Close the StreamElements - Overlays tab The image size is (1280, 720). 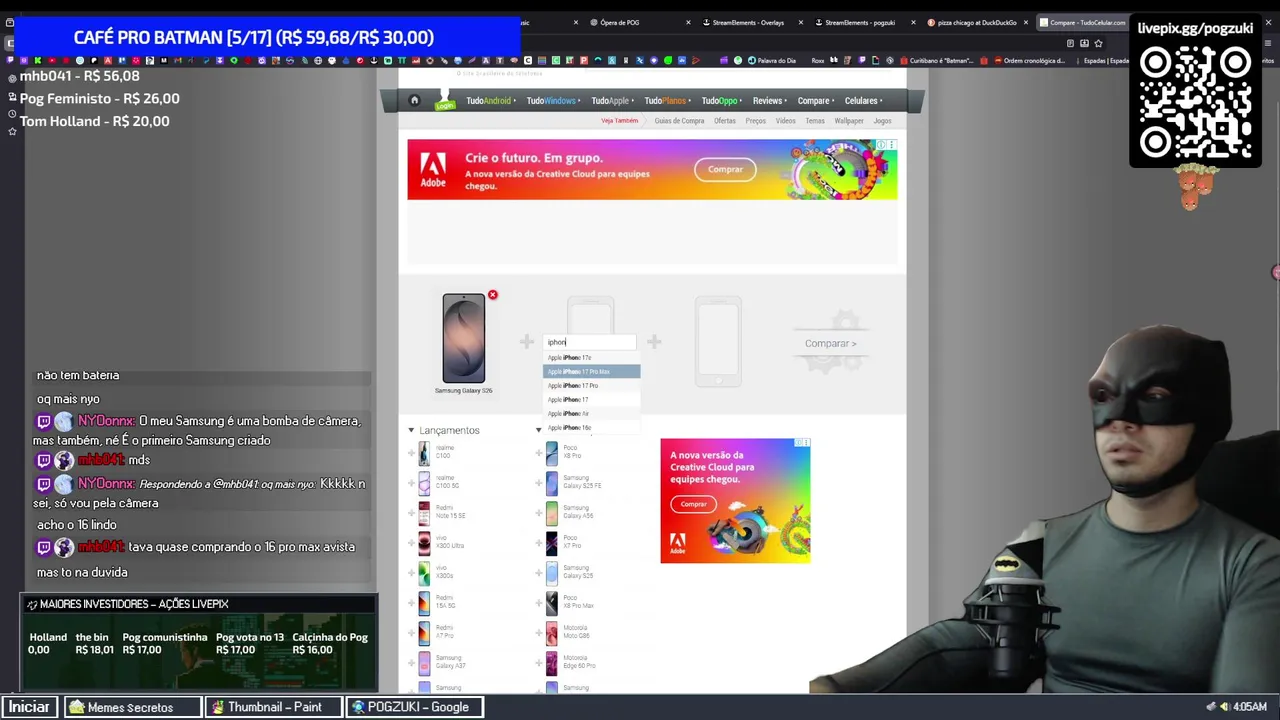(x=801, y=22)
